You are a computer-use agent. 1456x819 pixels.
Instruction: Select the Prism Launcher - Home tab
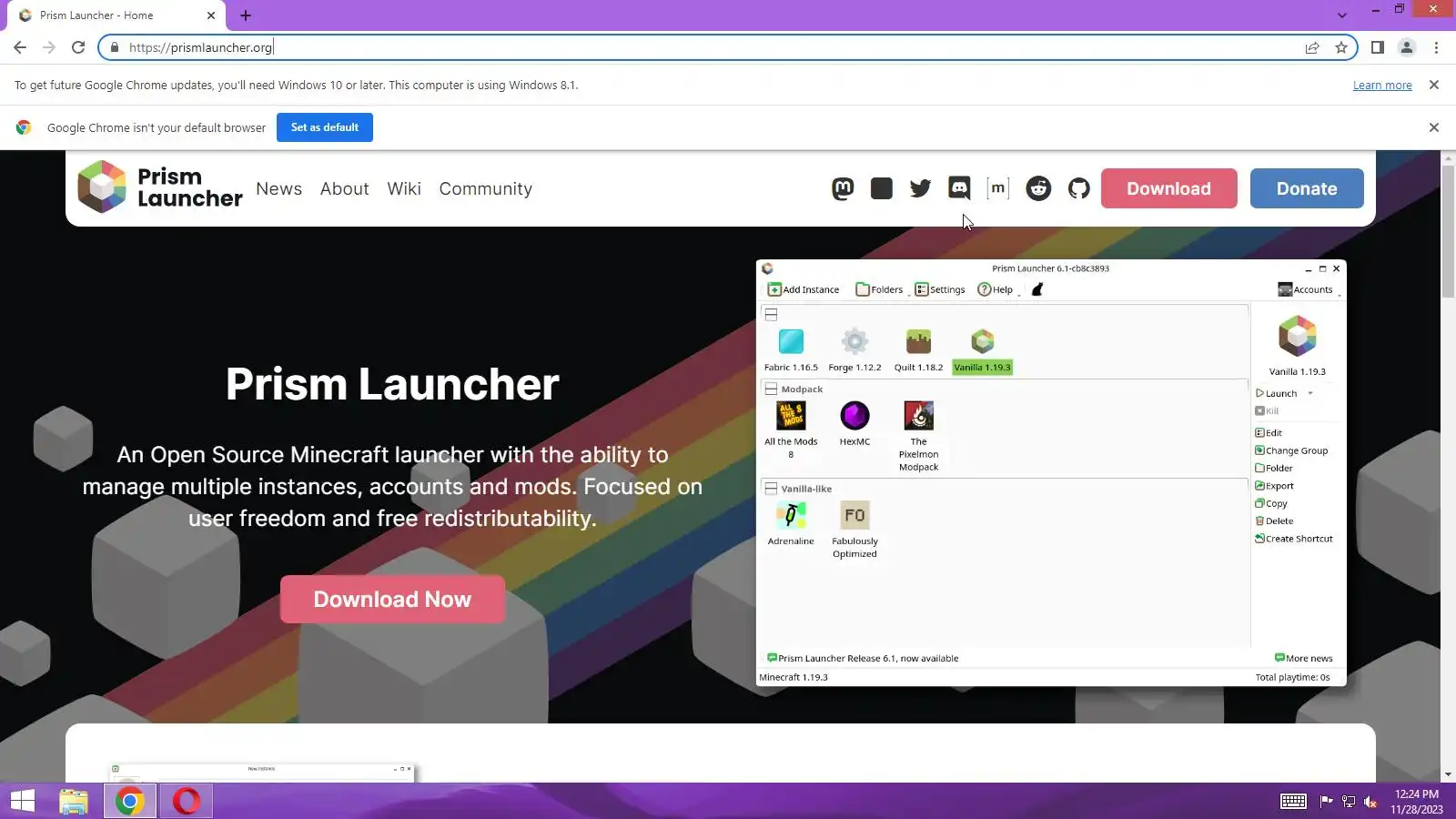(x=116, y=15)
